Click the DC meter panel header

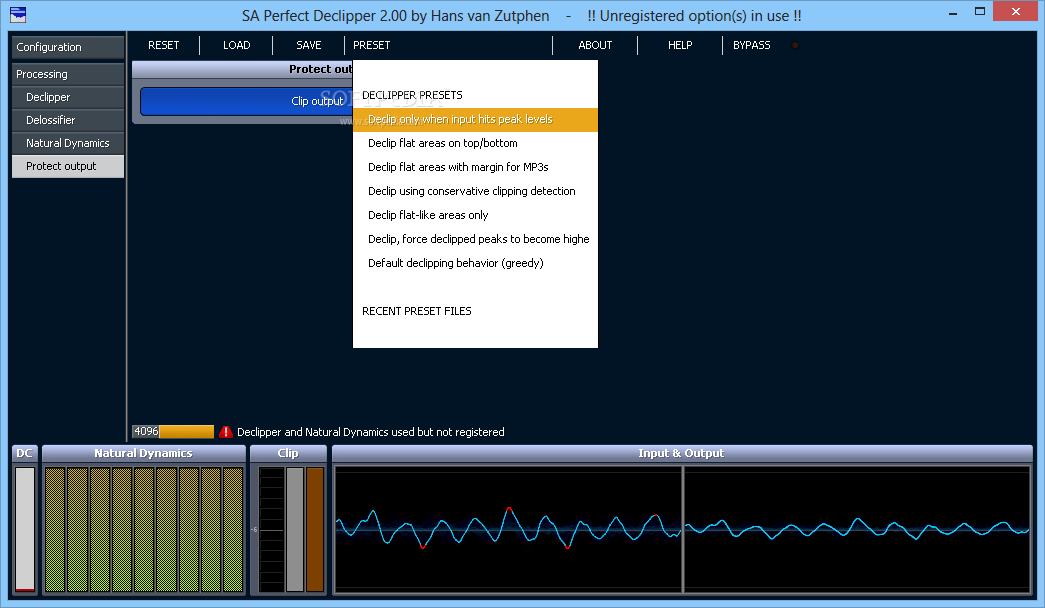(x=25, y=453)
